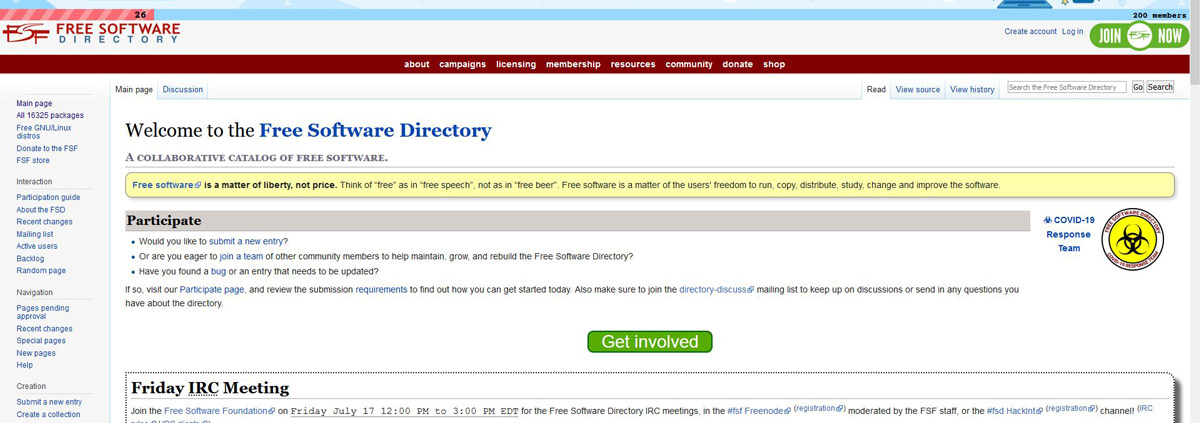Open the 'donate' menu item
This screenshot has height=423, width=1200.
pyautogui.click(x=738, y=64)
